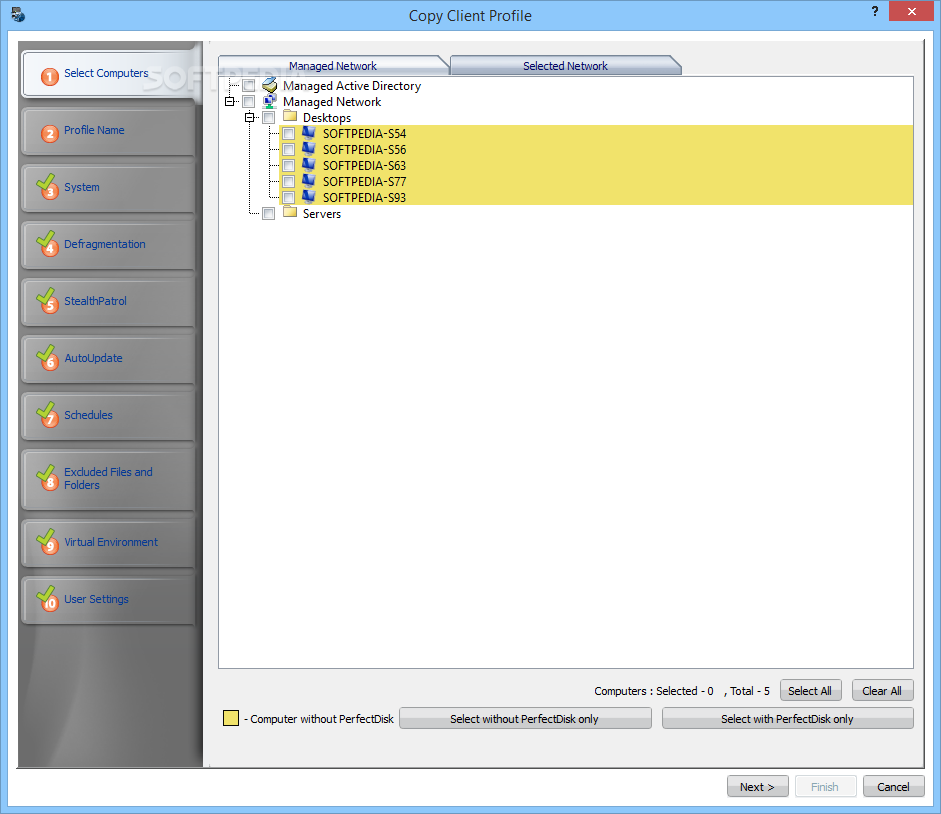Select the SOFTPEDIA-S93 row label

coord(364,197)
